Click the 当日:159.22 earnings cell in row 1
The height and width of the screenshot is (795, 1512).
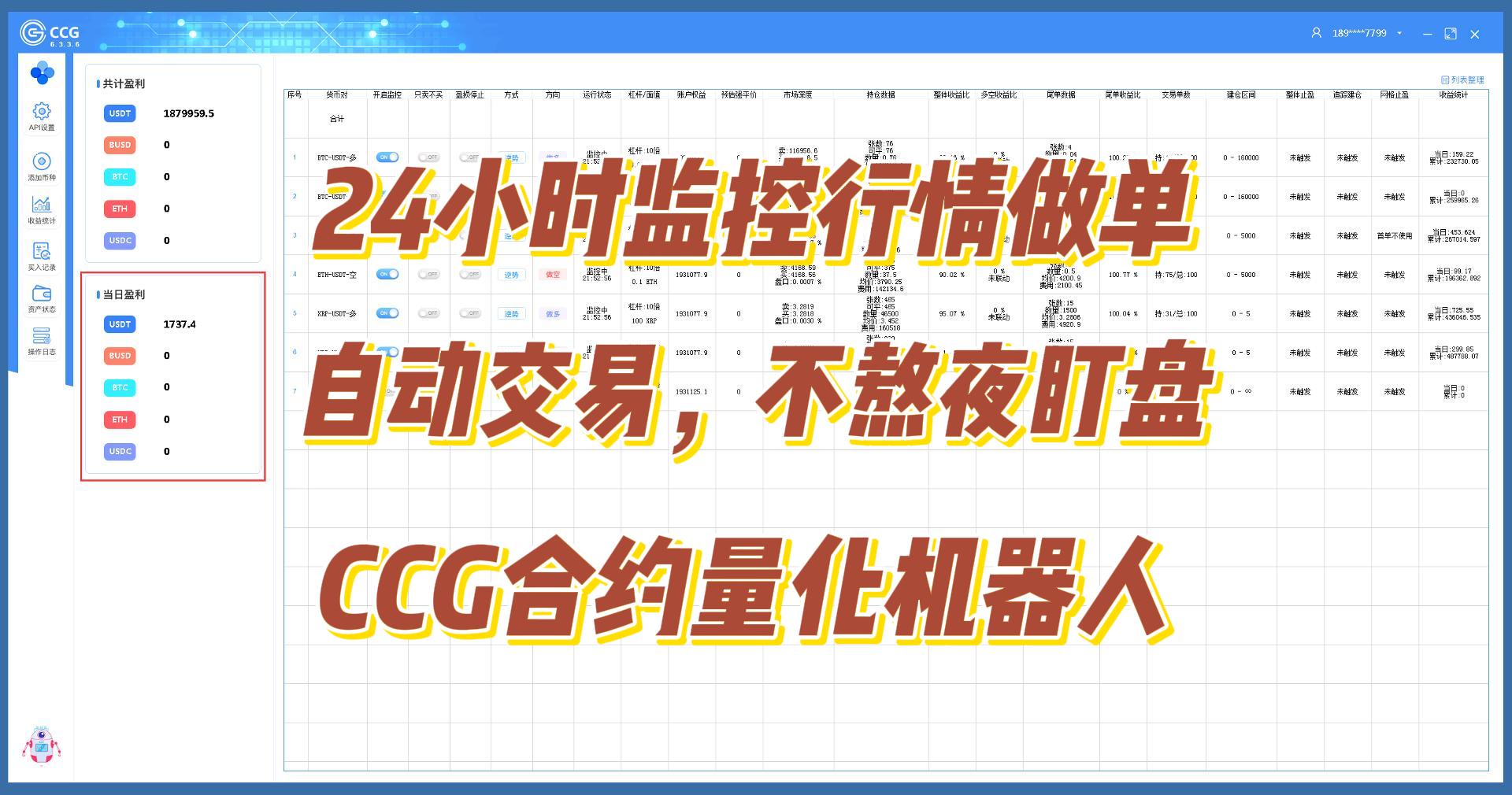click(x=1454, y=157)
